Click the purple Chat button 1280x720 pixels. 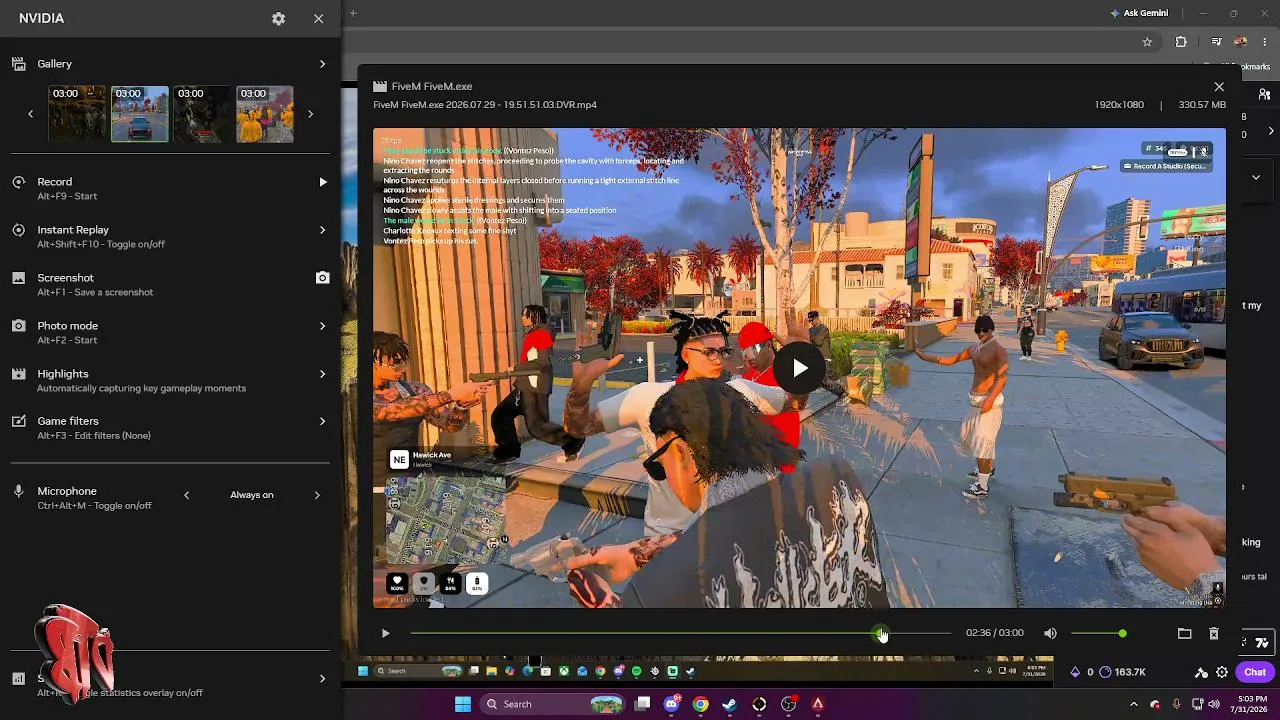tap(1255, 672)
